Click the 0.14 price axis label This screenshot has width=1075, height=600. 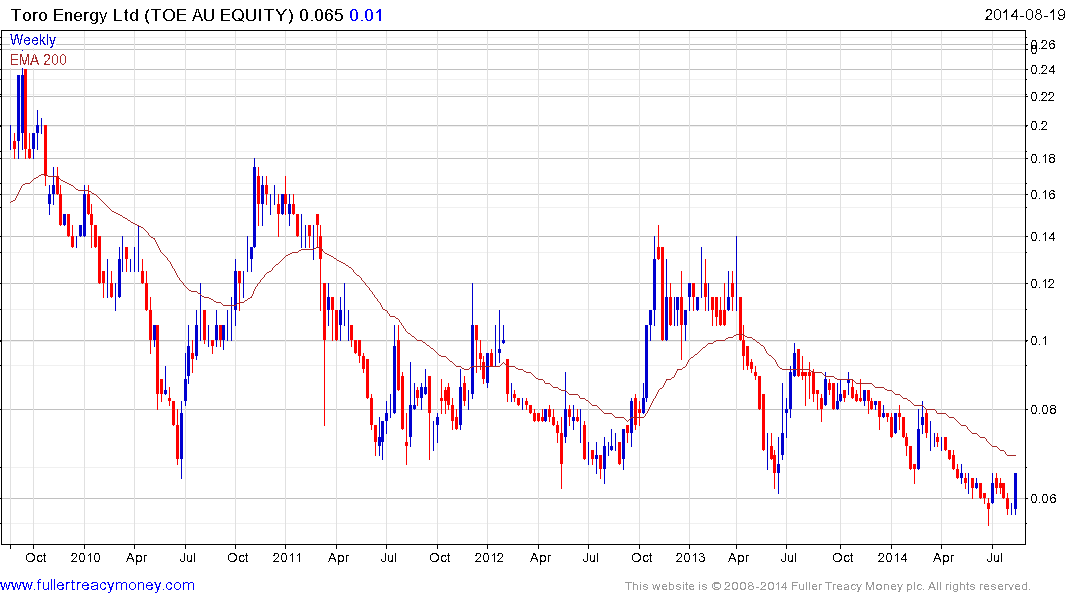(x=1044, y=237)
